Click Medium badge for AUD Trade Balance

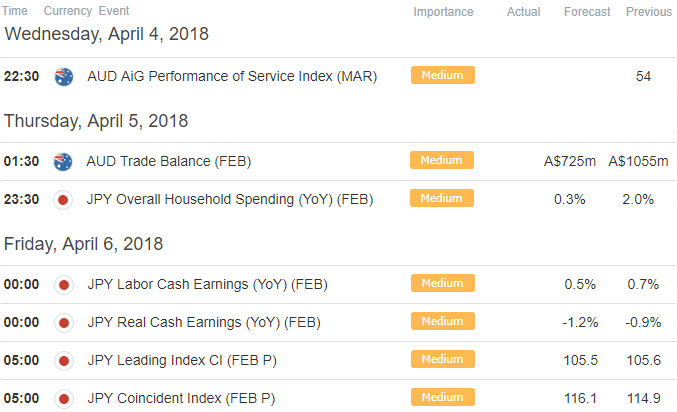pos(442,160)
